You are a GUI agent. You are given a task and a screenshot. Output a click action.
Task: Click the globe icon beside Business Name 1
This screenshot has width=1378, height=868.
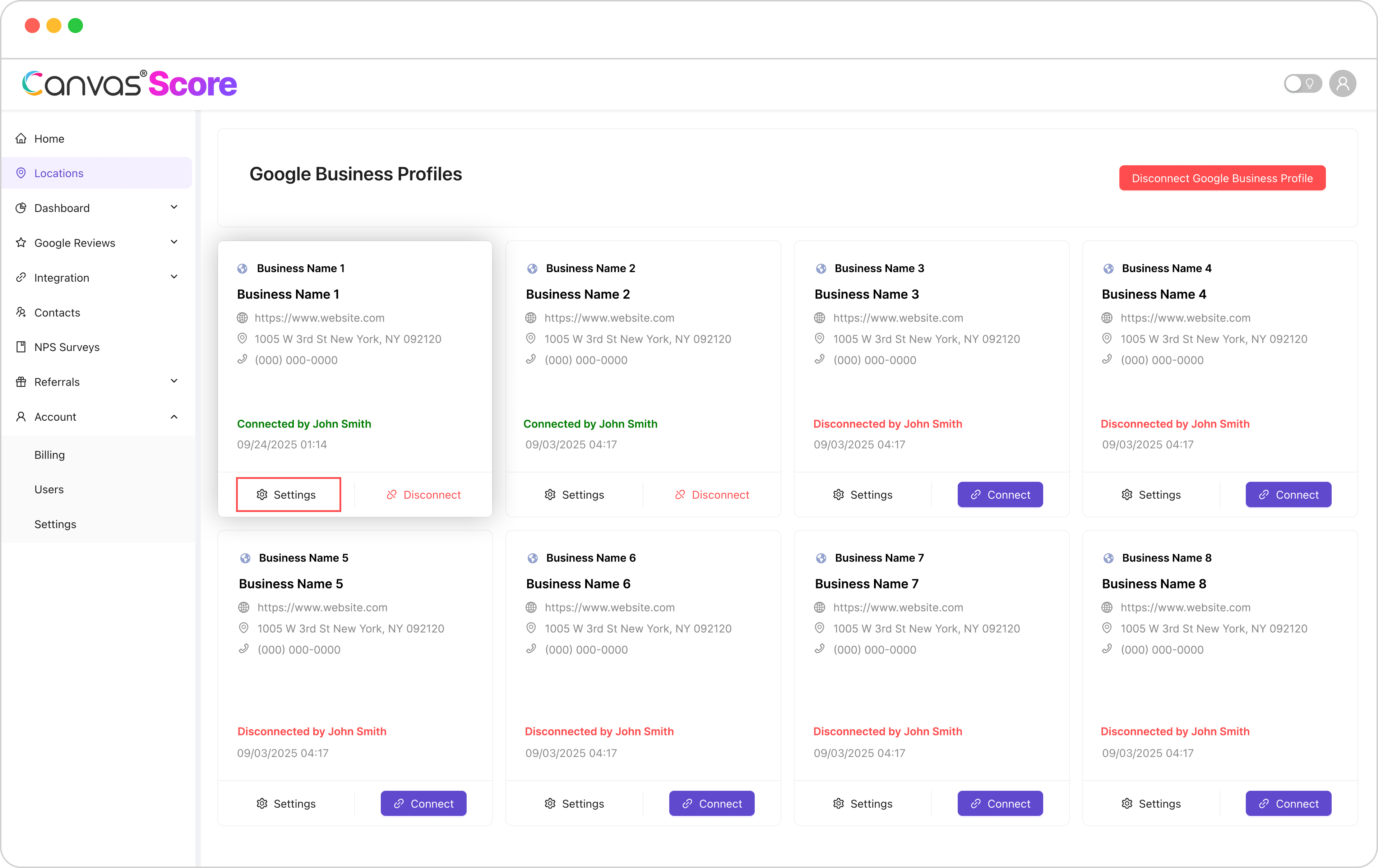[242, 268]
